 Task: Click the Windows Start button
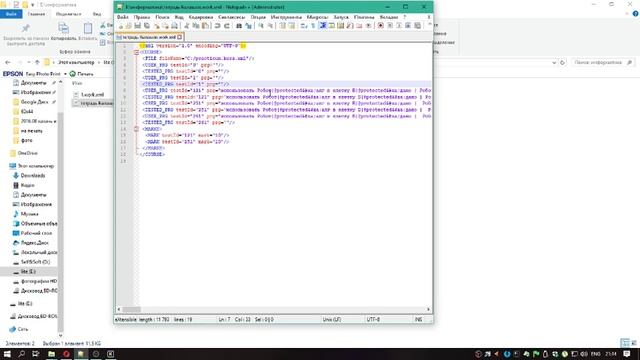point(7,354)
